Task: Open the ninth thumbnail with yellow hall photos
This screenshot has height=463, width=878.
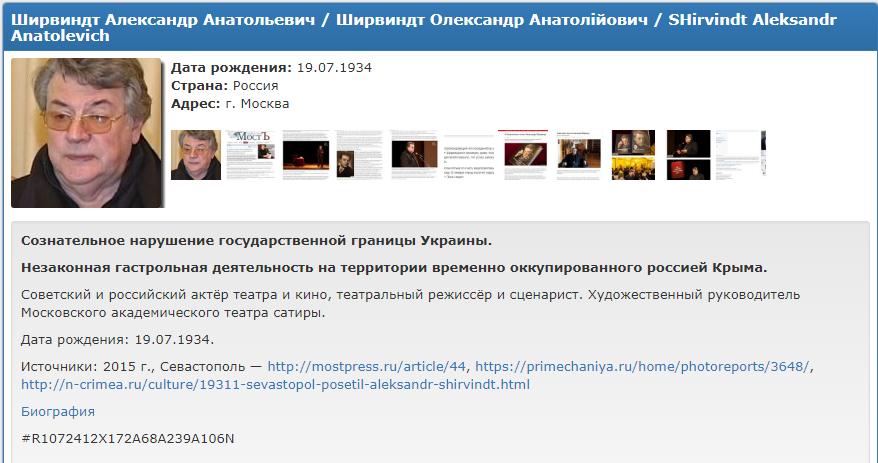Action: coord(632,155)
